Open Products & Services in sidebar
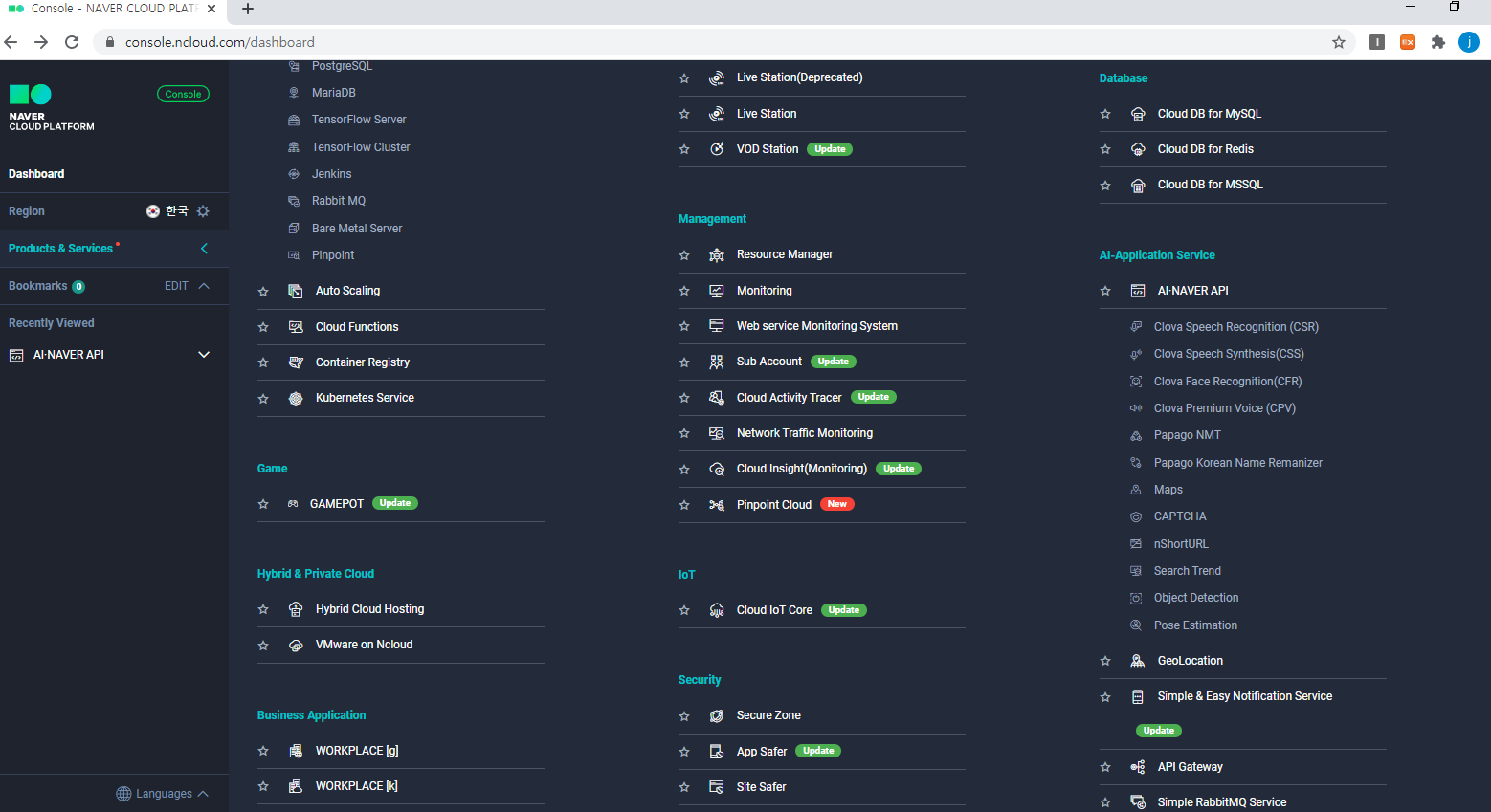The image size is (1491, 812). tap(61, 249)
